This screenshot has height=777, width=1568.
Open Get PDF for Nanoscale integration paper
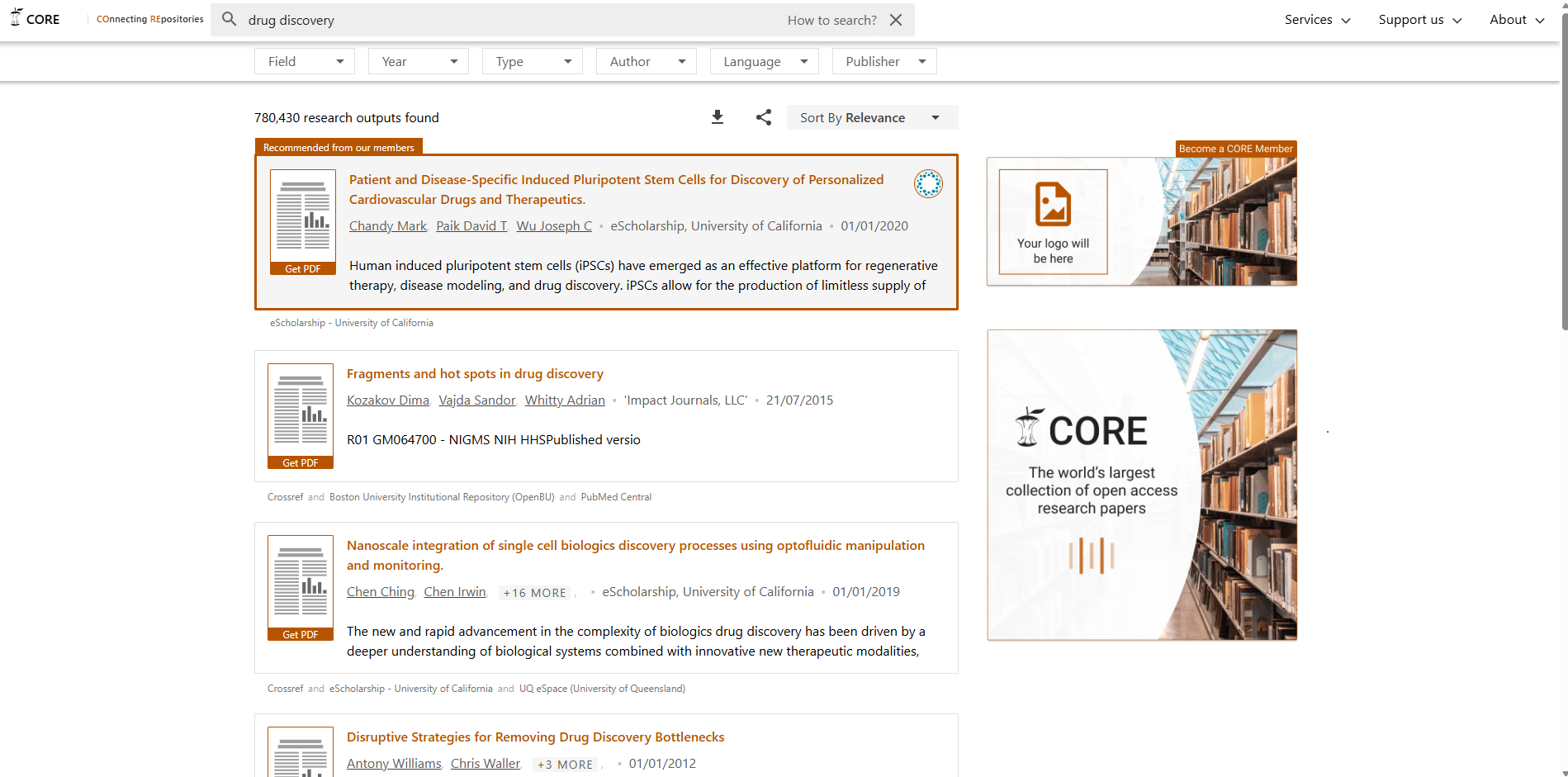pyautogui.click(x=301, y=634)
